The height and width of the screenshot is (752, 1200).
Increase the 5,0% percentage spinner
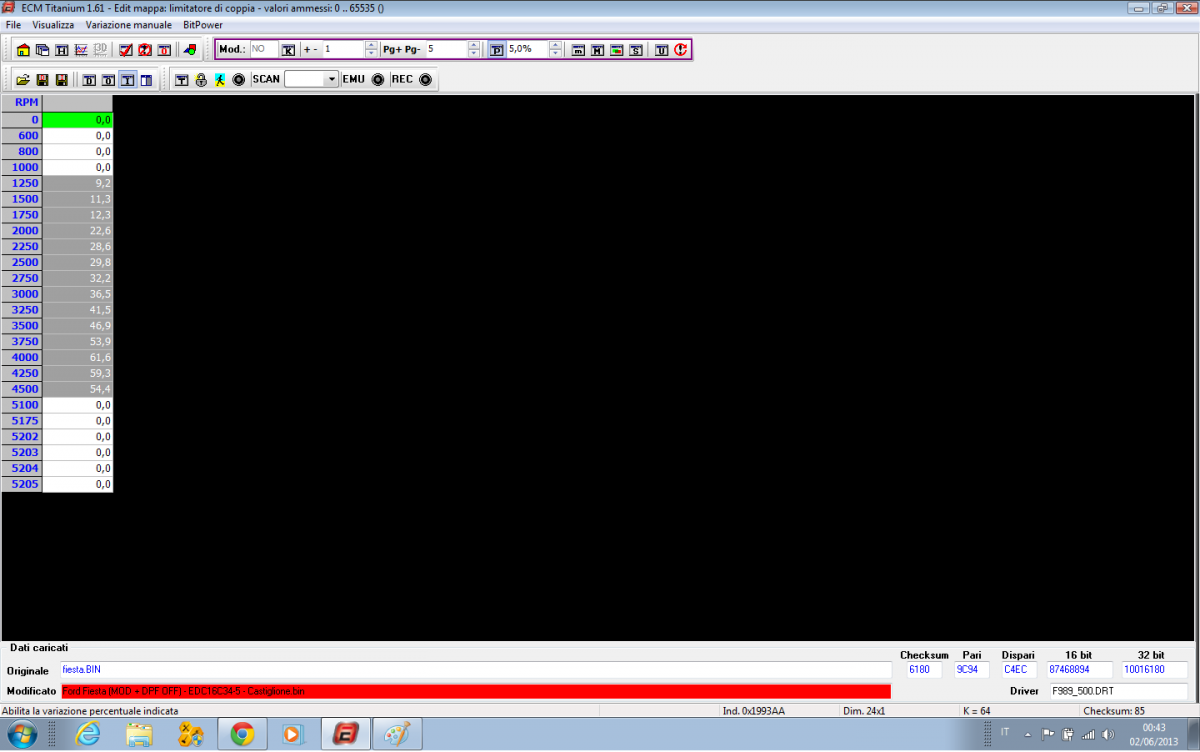[556, 45]
